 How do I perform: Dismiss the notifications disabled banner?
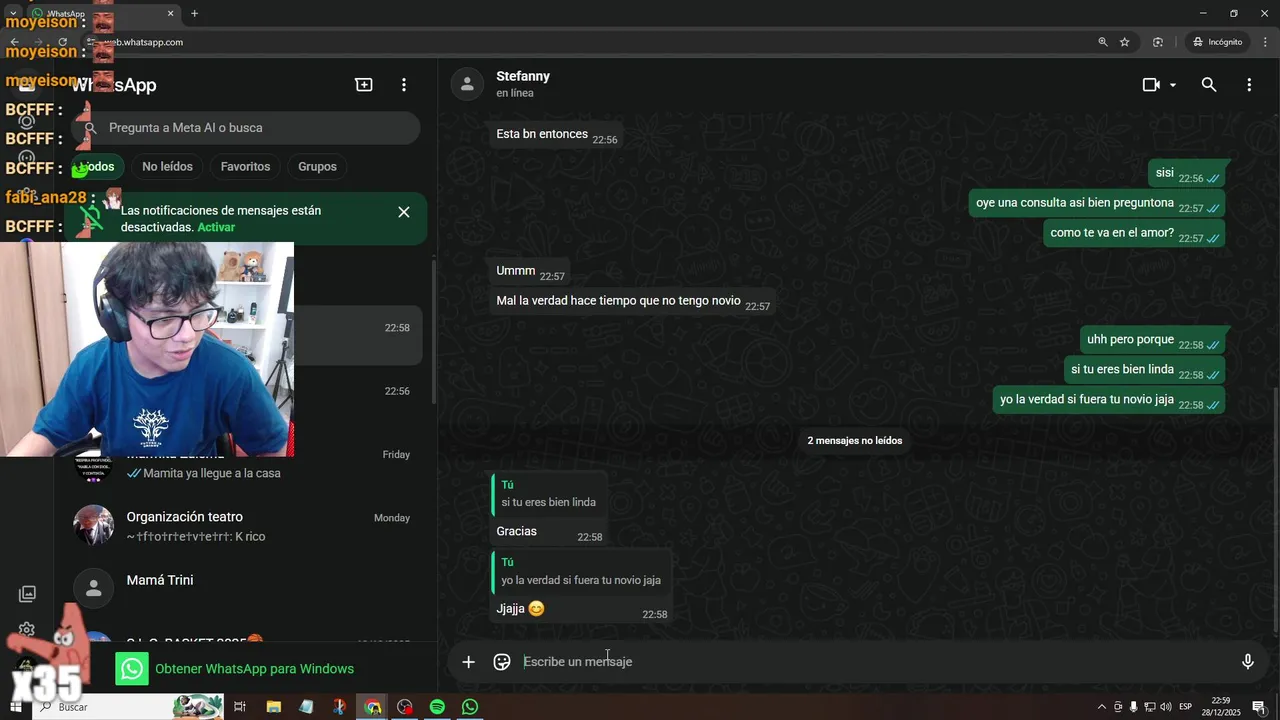click(x=404, y=212)
